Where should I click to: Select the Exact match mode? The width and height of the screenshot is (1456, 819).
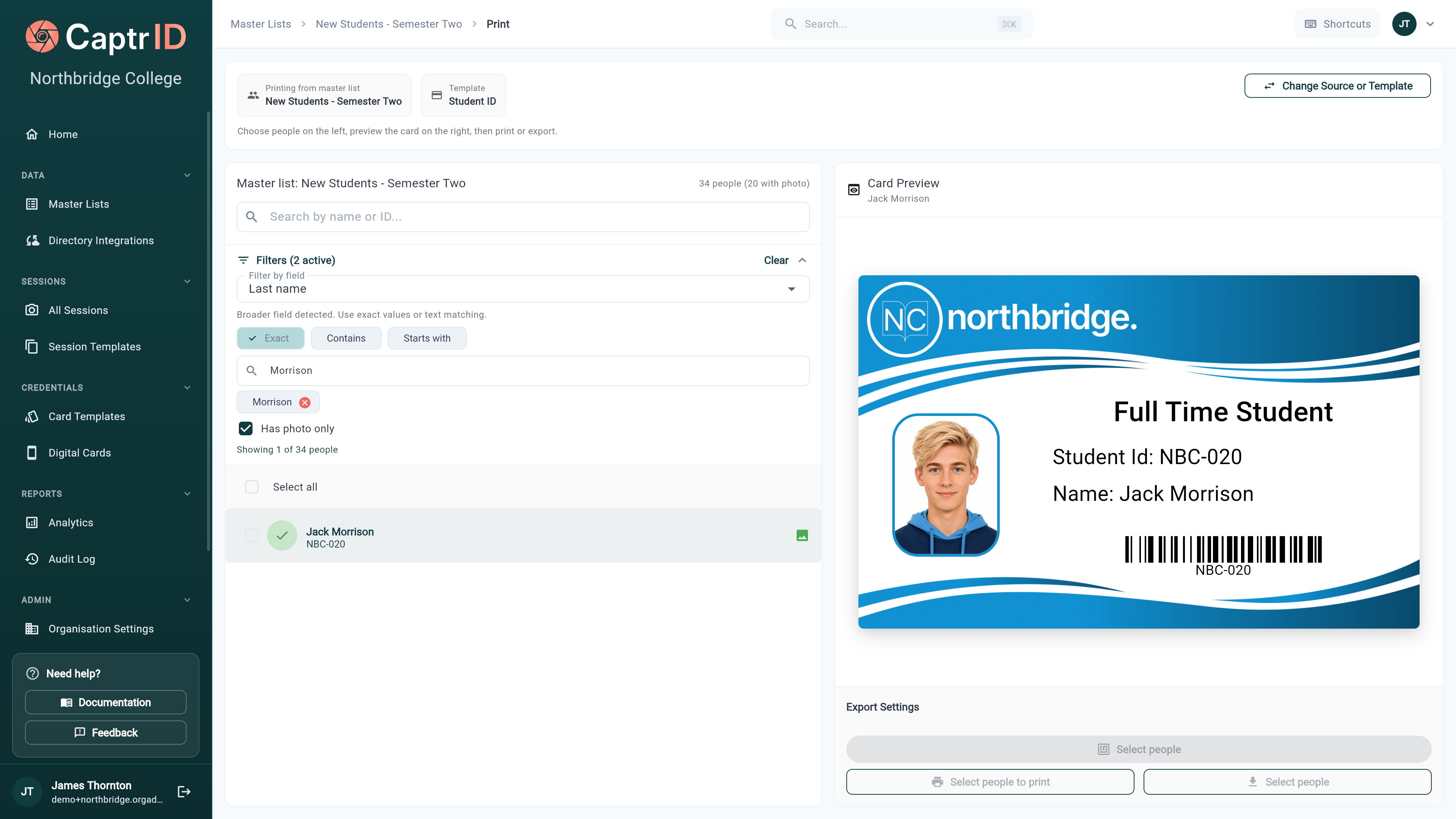(x=270, y=338)
